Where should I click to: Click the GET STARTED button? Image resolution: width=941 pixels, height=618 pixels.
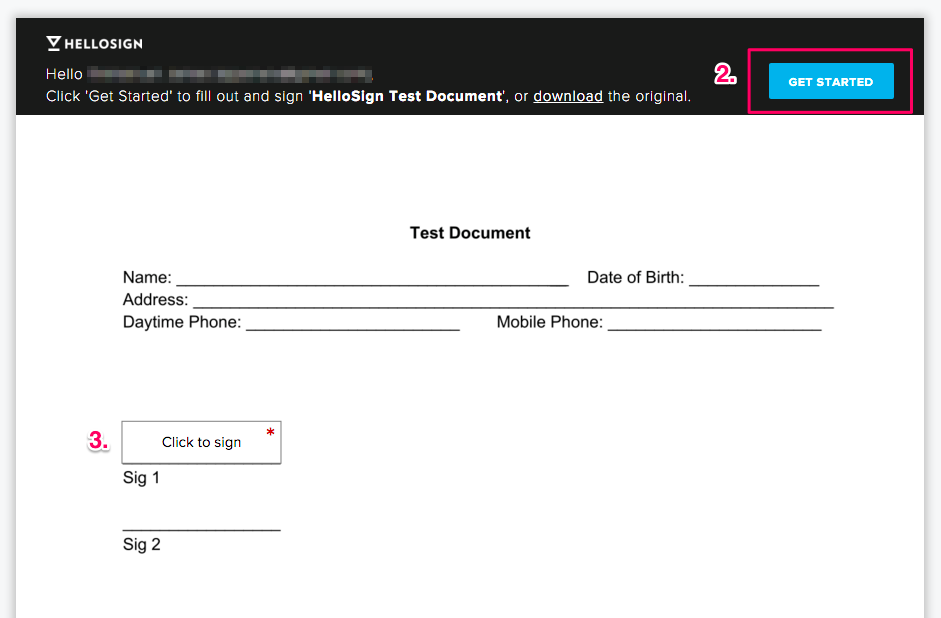point(831,81)
